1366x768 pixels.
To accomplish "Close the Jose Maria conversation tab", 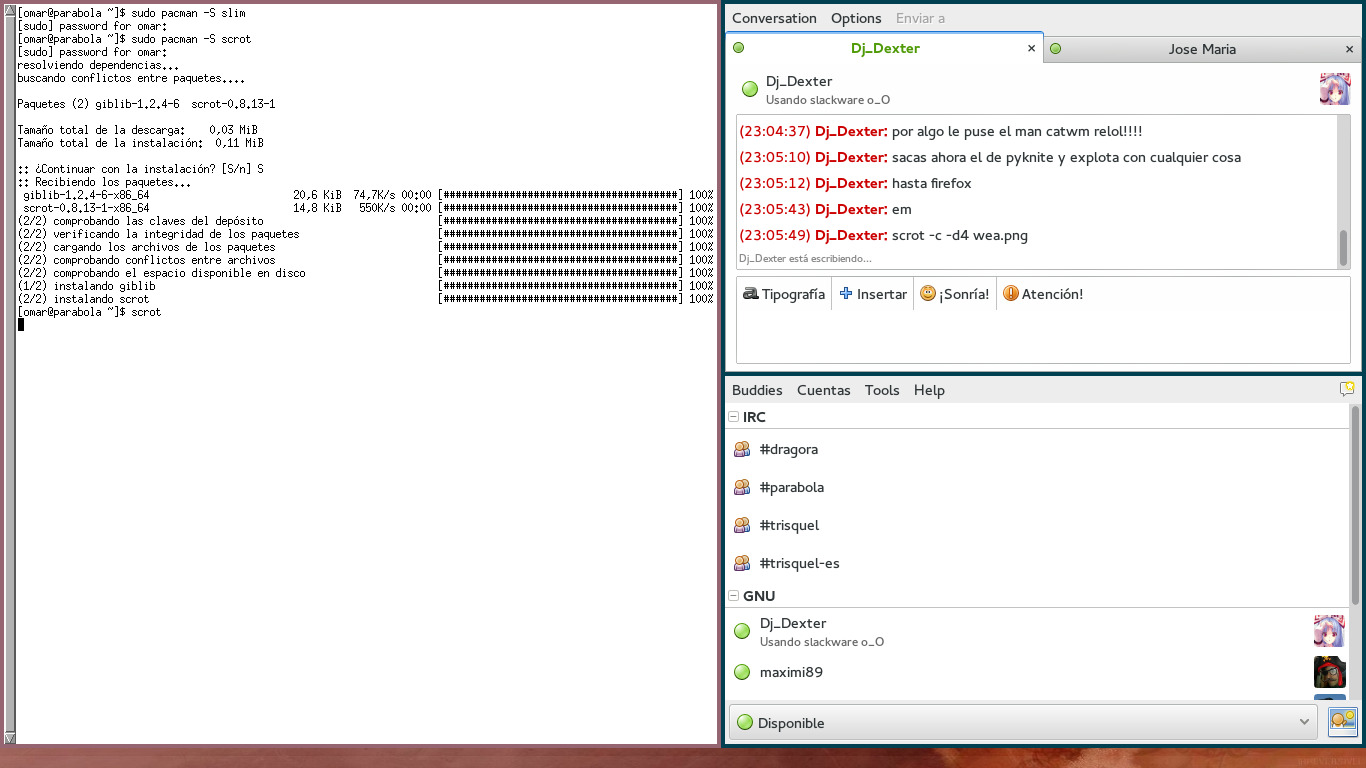I will pos(1349,49).
